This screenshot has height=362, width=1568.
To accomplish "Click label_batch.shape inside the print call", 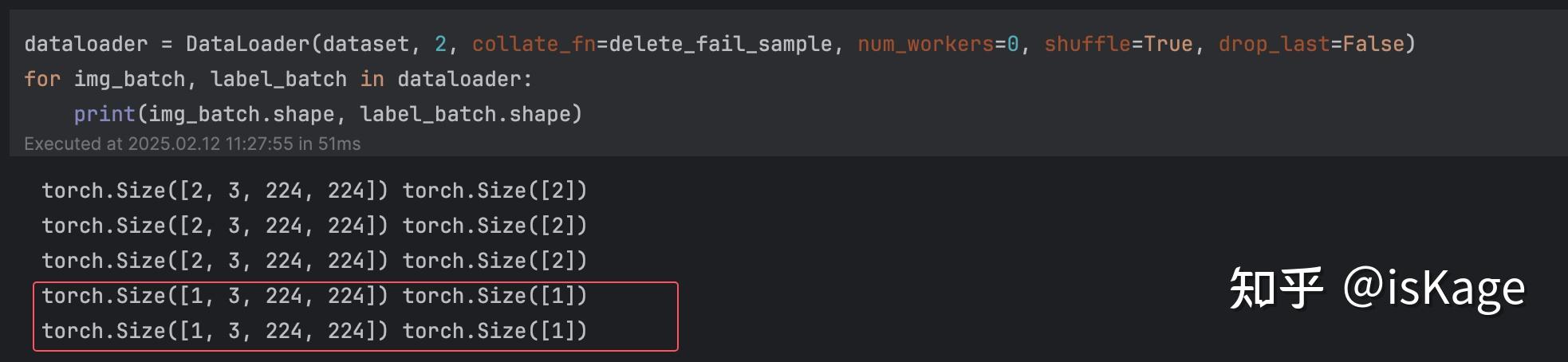I will click(x=466, y=114).
